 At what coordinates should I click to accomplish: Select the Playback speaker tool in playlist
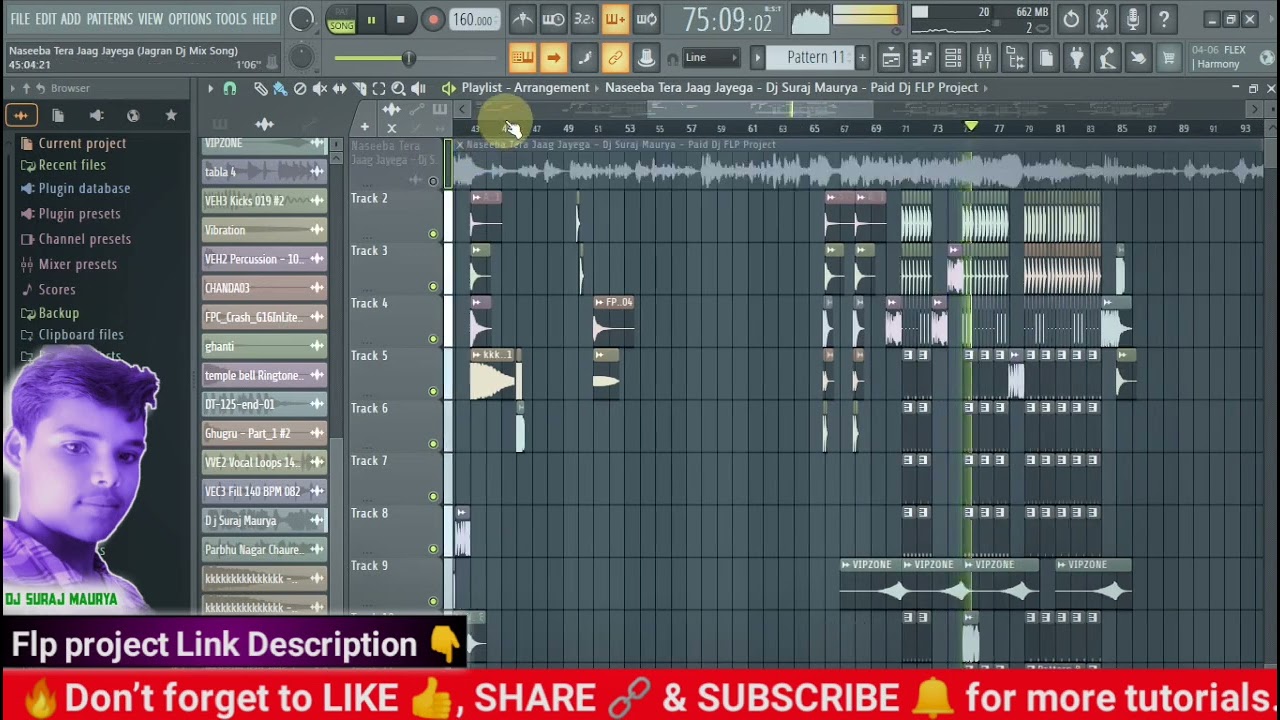pos(418,88)
